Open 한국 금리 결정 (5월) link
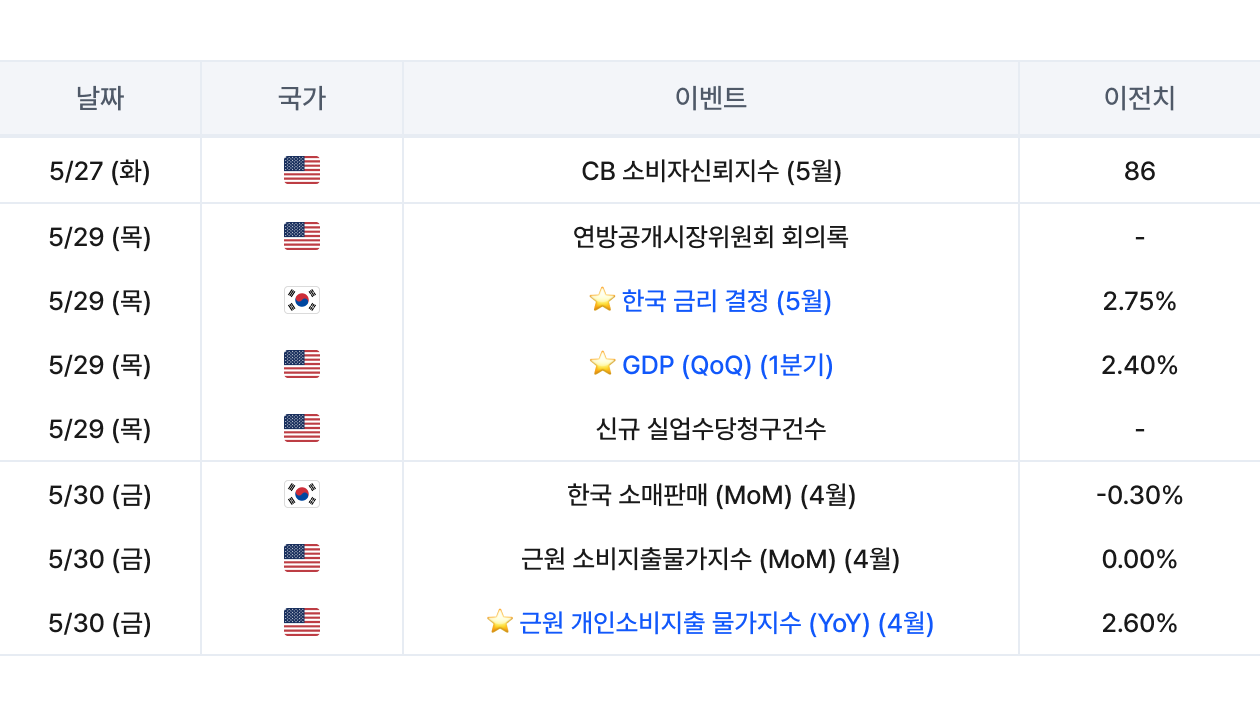This screenshot has width=1260, height=716. pos(726,301)
